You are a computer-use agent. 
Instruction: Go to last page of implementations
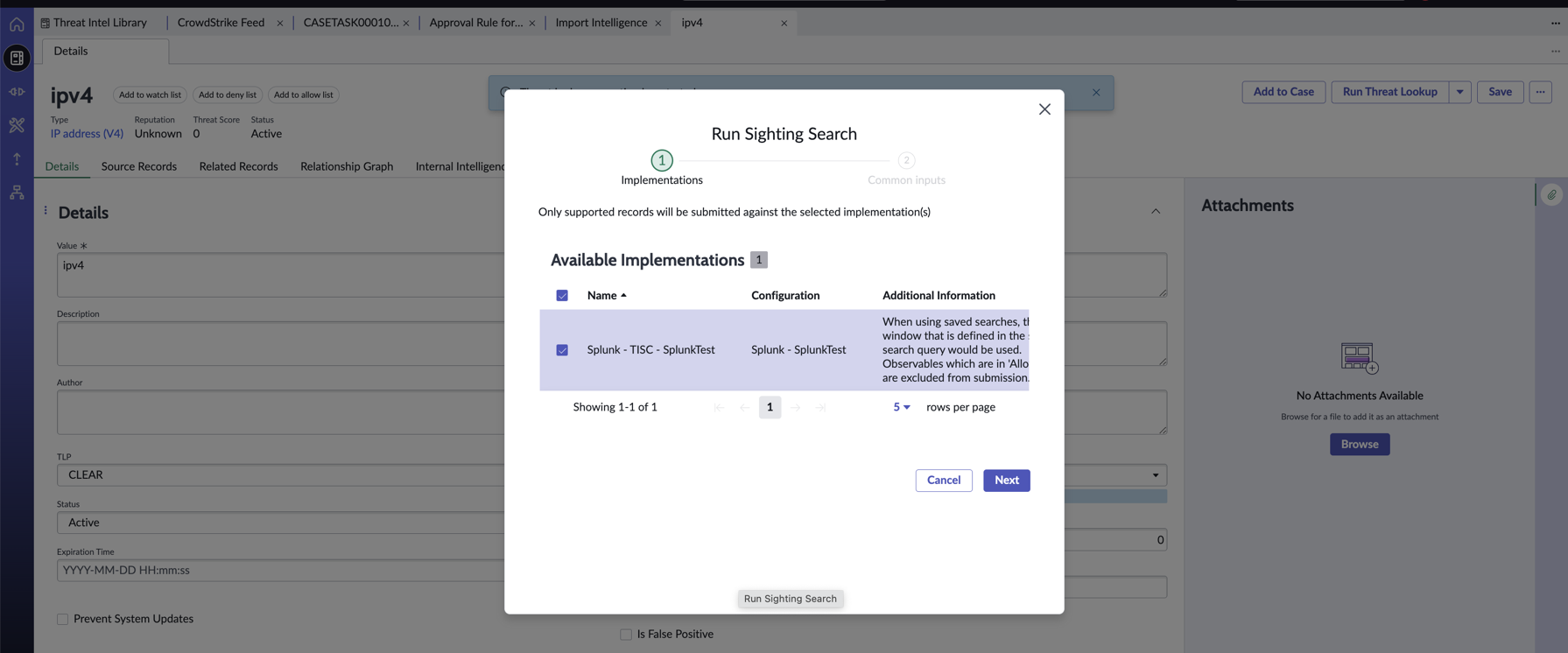pos(820,407)
